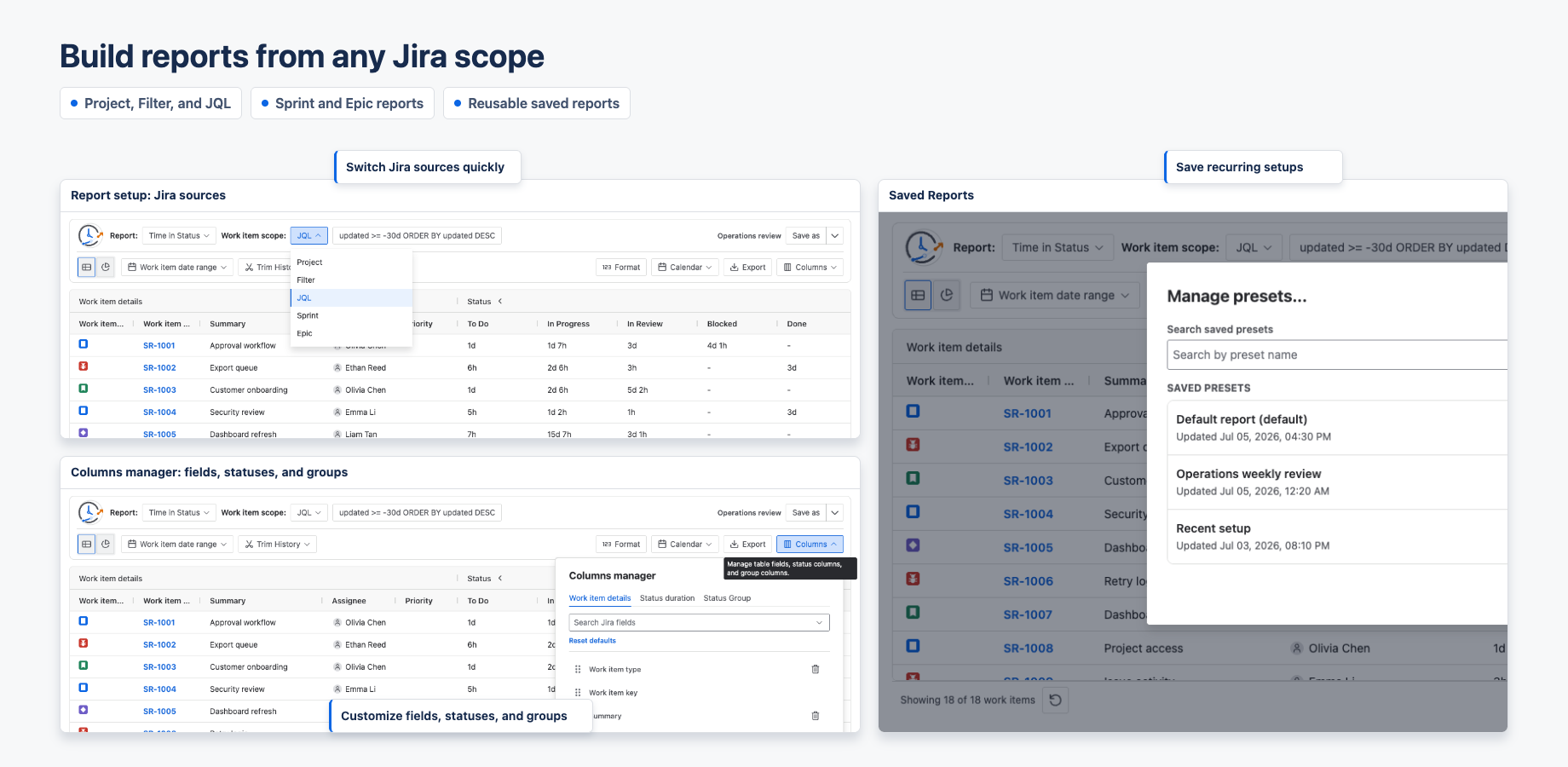Click Save as in Columns manager panel
1568x767 pixels.
(x=806, y=513)
